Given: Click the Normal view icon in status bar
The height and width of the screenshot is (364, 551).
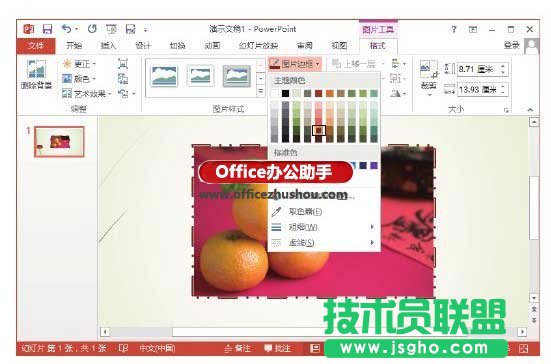Looking at the screenshot, I should point(315,348).
